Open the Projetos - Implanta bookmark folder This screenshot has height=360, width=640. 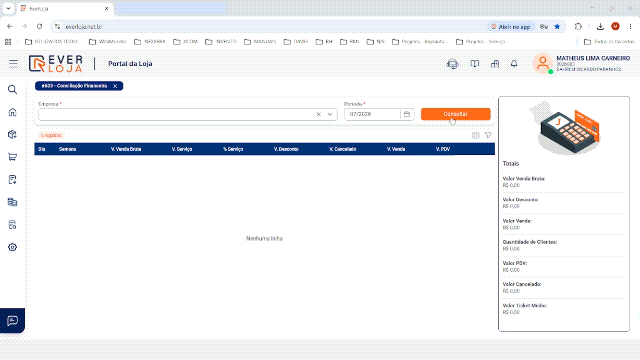[420, 42]
